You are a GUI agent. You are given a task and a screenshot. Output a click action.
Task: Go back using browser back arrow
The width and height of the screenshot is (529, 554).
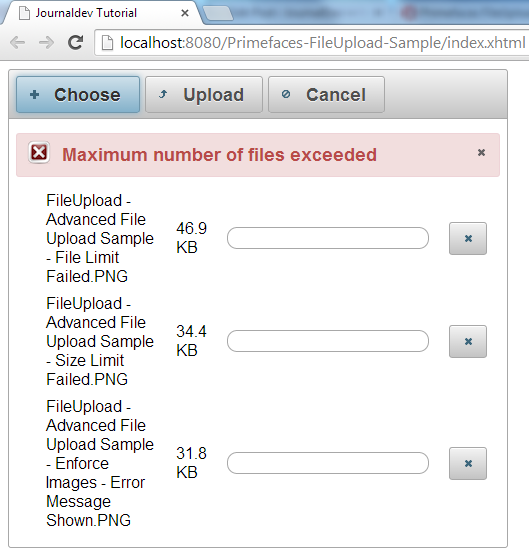pos(18,43)
